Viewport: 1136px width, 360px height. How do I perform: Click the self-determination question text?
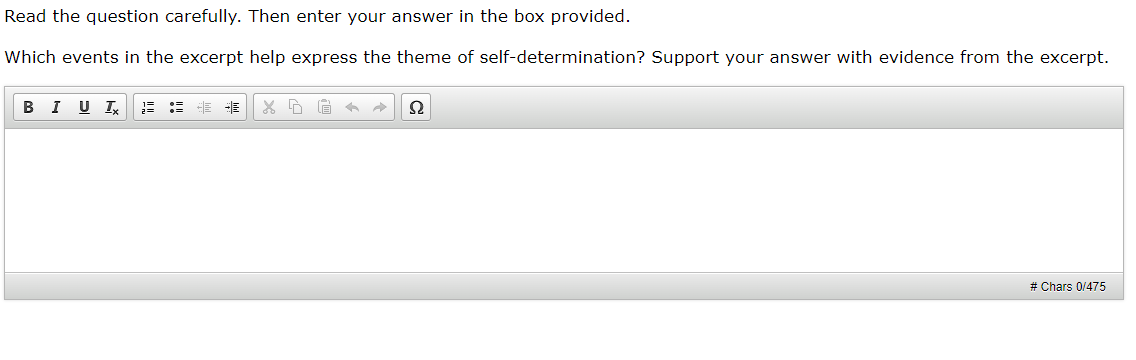click(x=556, y=58)
